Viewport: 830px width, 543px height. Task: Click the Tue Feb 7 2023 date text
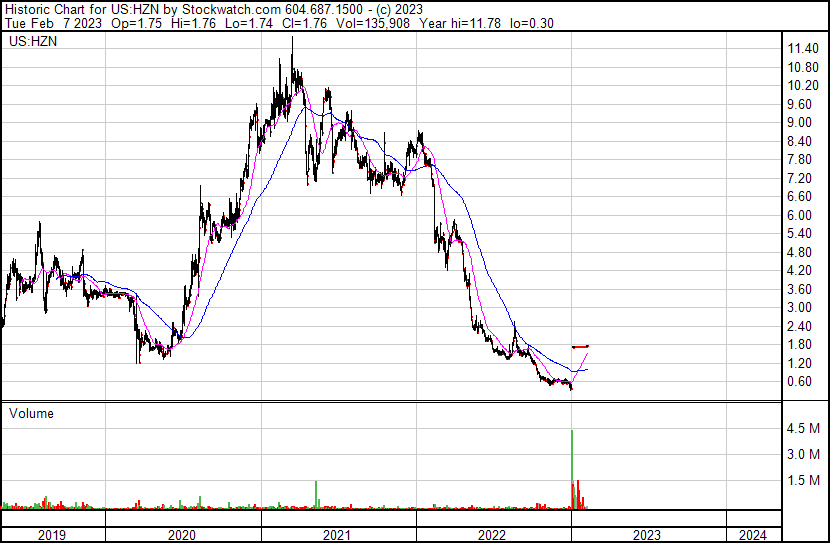[x=53, y=23]
